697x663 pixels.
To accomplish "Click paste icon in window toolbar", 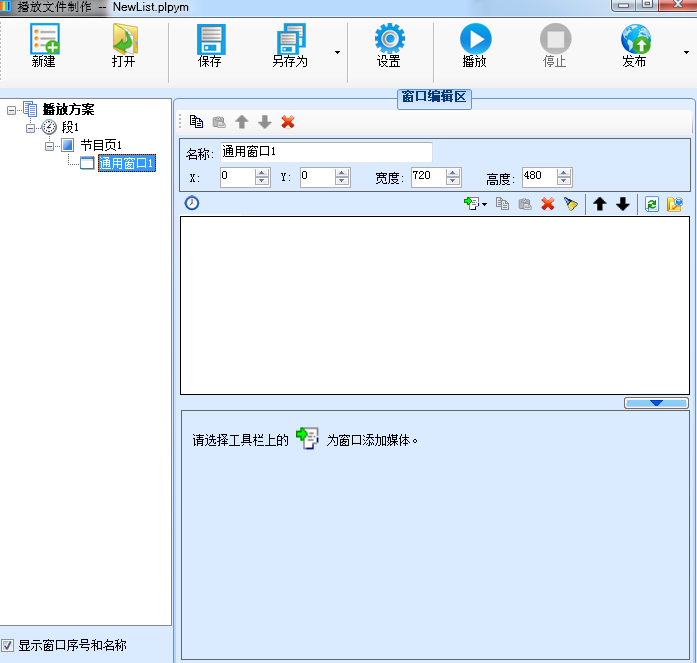I will (219, 122).
